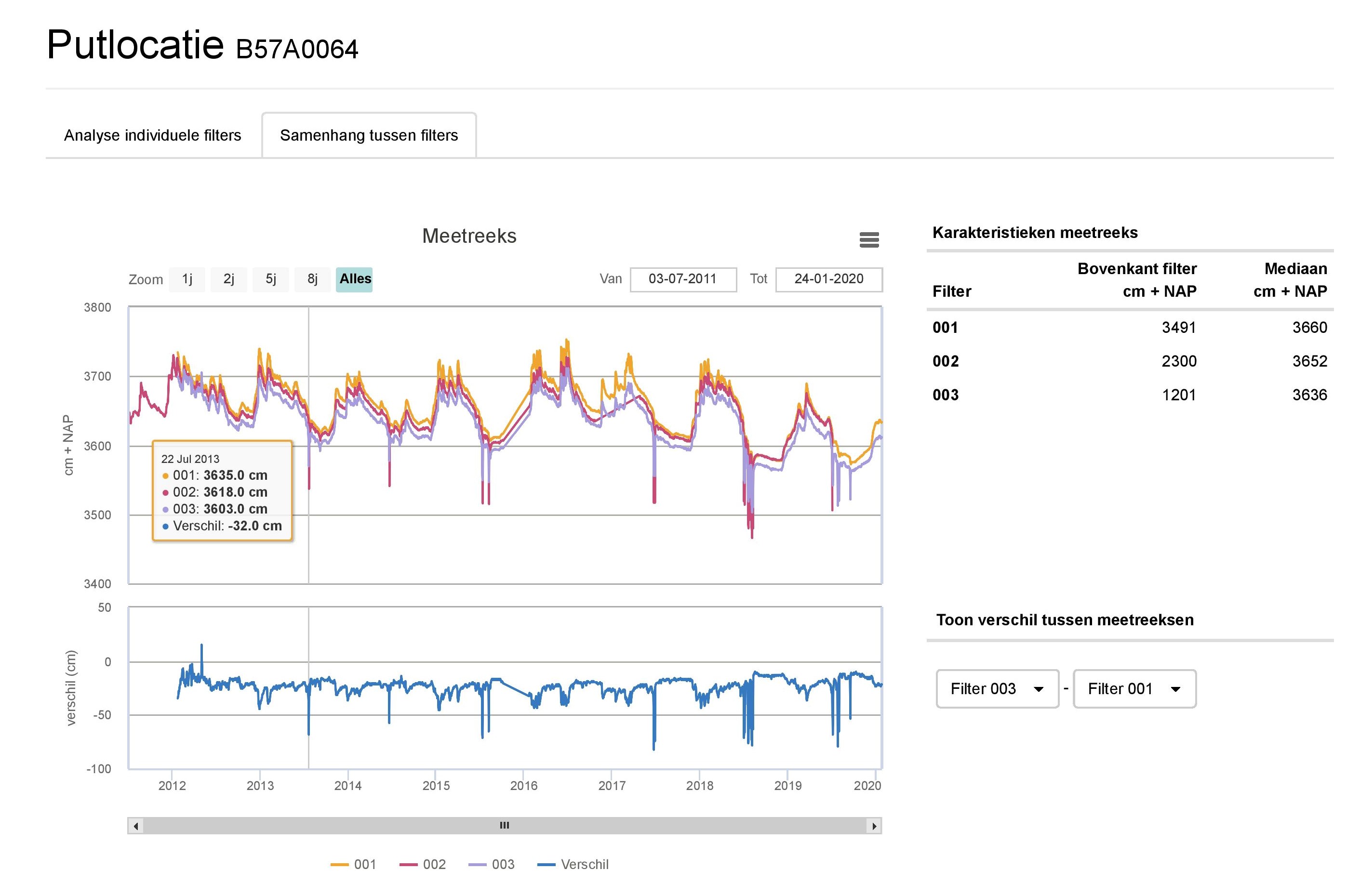Click the scrollbar left arrow
Image resolution: width=1347 pixels, height=896 pixels.
coord(135,826)
